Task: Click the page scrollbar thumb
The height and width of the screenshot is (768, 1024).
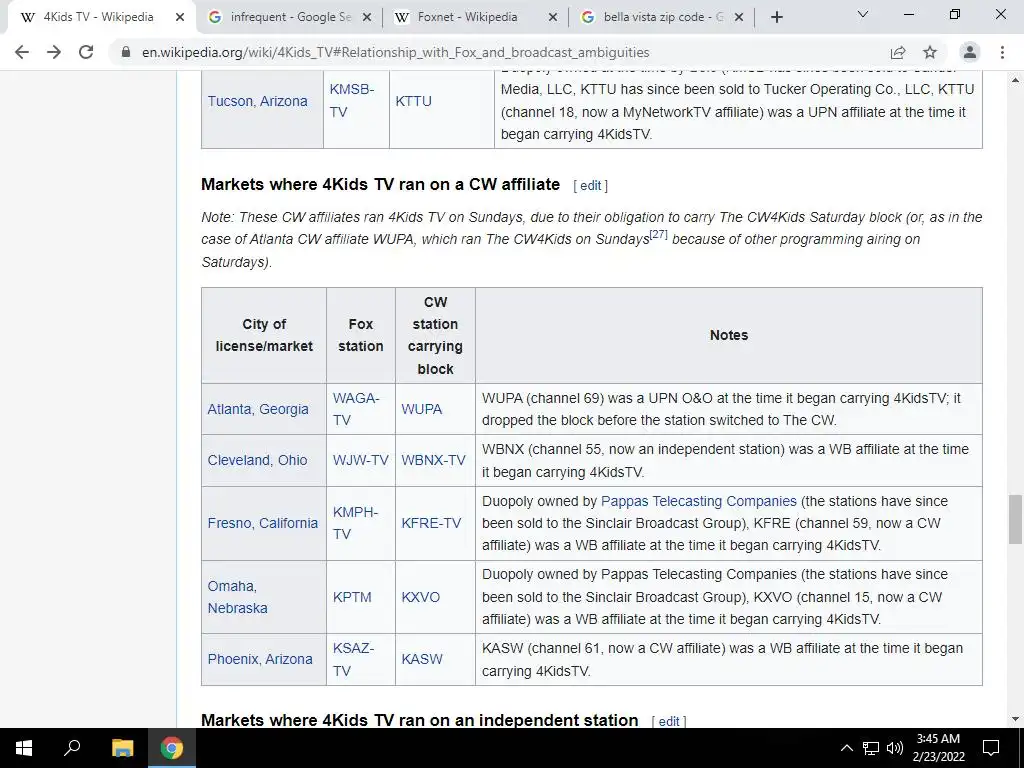Action: pos(1015,519)
